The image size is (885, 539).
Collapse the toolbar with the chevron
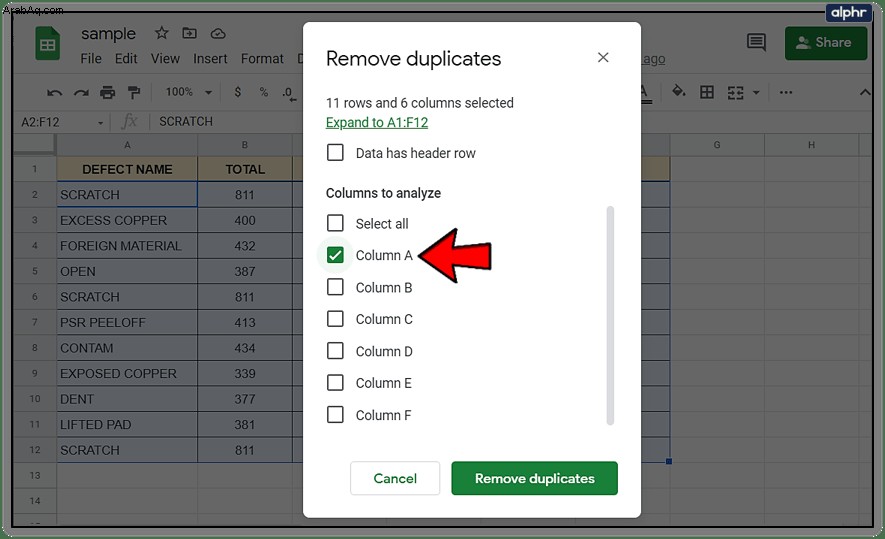point(865,92)
